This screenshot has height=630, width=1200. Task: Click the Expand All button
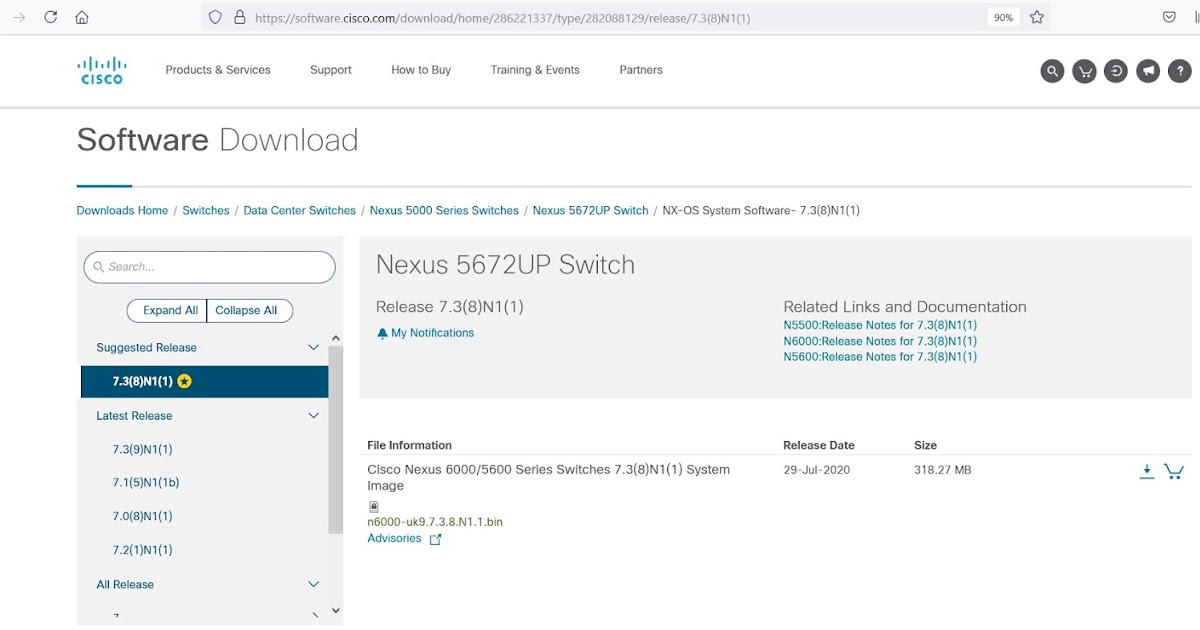pos(166,310)
